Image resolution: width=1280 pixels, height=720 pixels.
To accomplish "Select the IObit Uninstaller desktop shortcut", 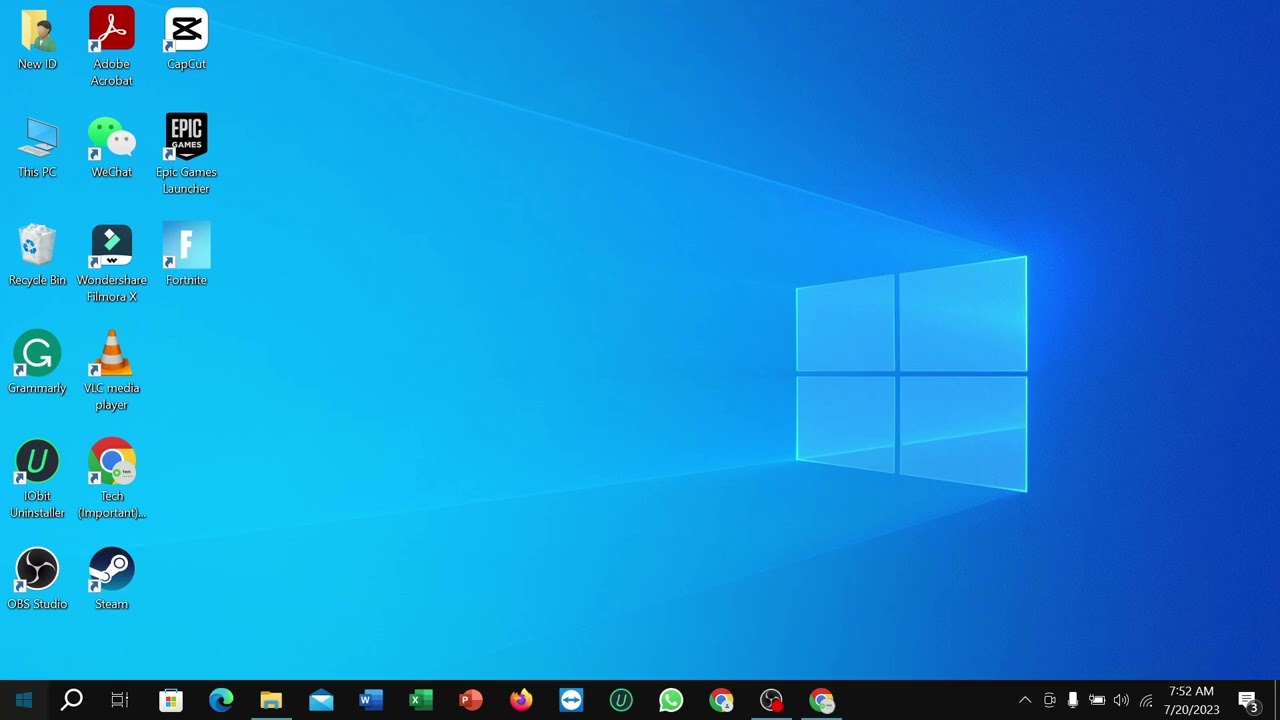I will point(37,478).
